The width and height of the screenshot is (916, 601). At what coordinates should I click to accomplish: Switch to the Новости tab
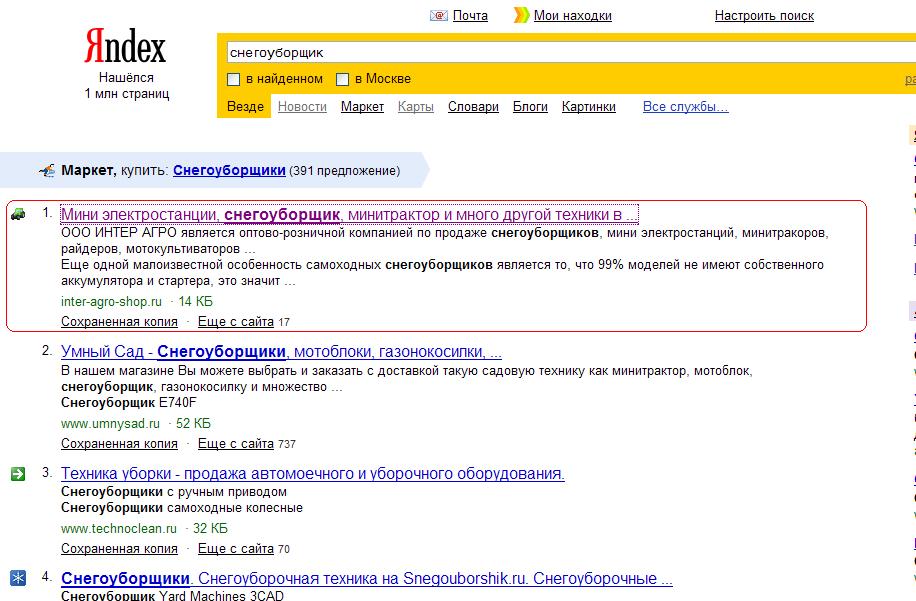[302, 107]
